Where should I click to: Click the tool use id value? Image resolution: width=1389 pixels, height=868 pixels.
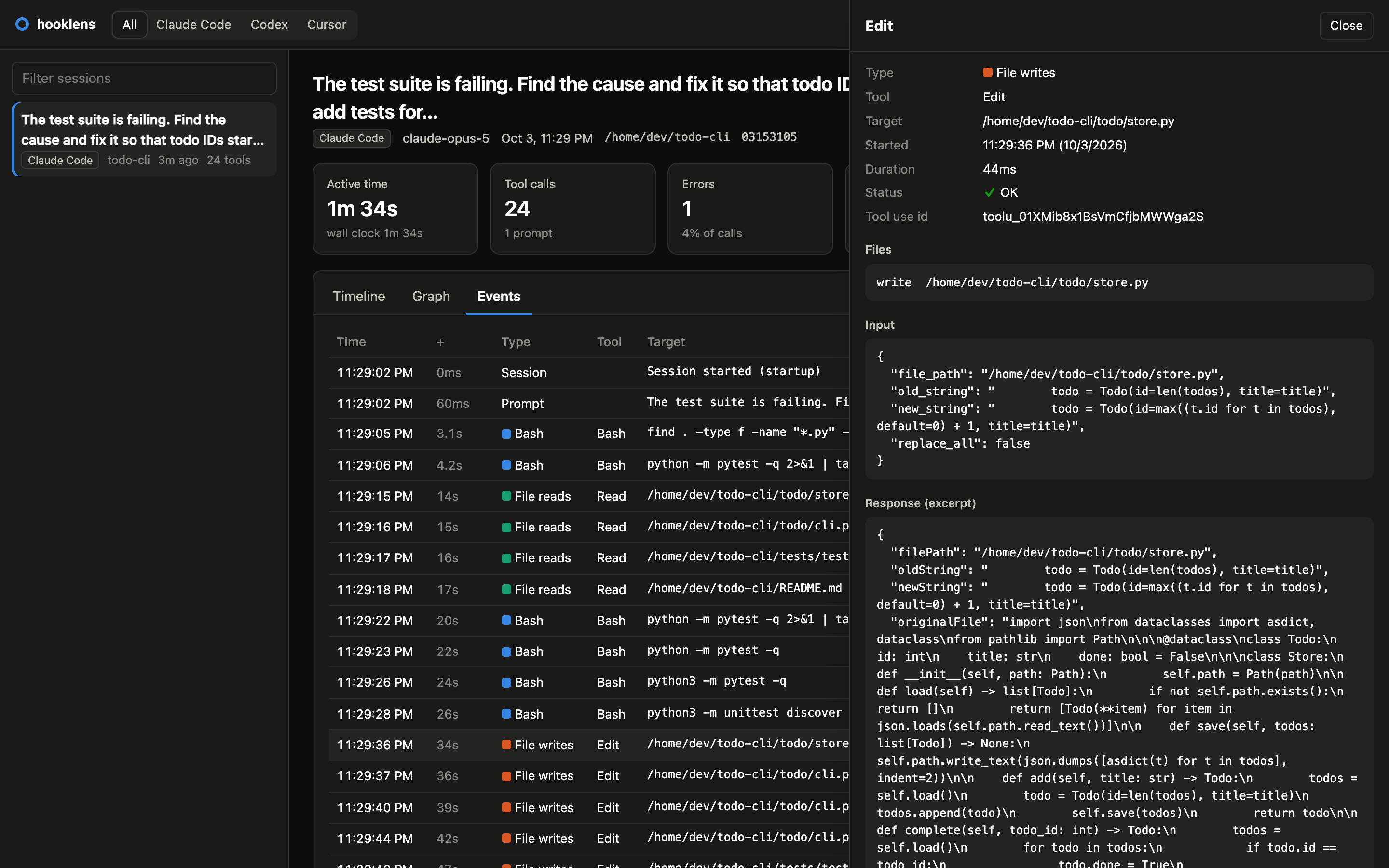click(x=1093, y=217)
